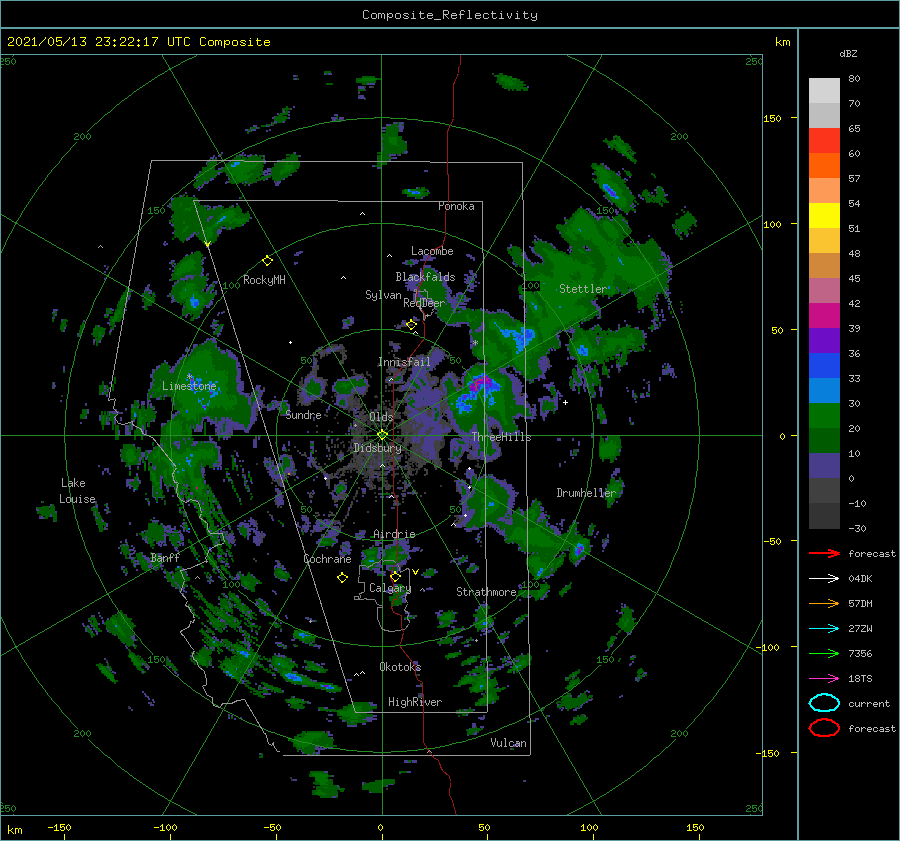Click the yellow diamond marker near RockyMH

(x=267, y=261)
